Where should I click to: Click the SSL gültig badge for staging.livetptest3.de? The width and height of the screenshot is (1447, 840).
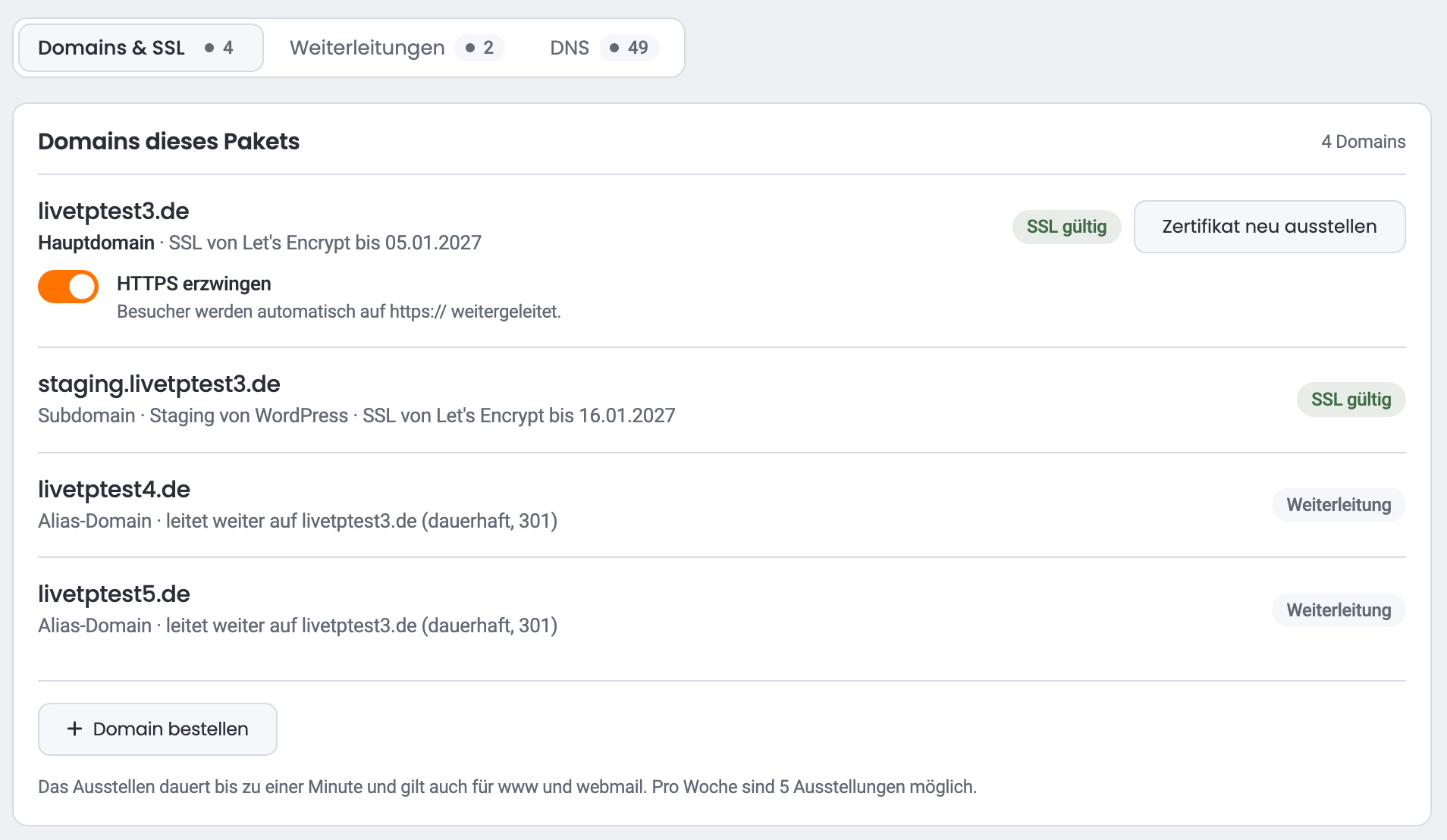tap(1351, 400)
